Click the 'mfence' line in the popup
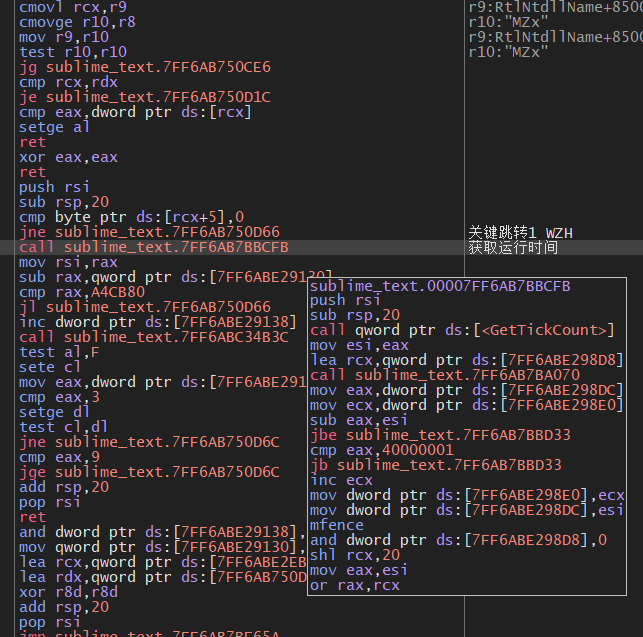 click(x=336, y=525)
